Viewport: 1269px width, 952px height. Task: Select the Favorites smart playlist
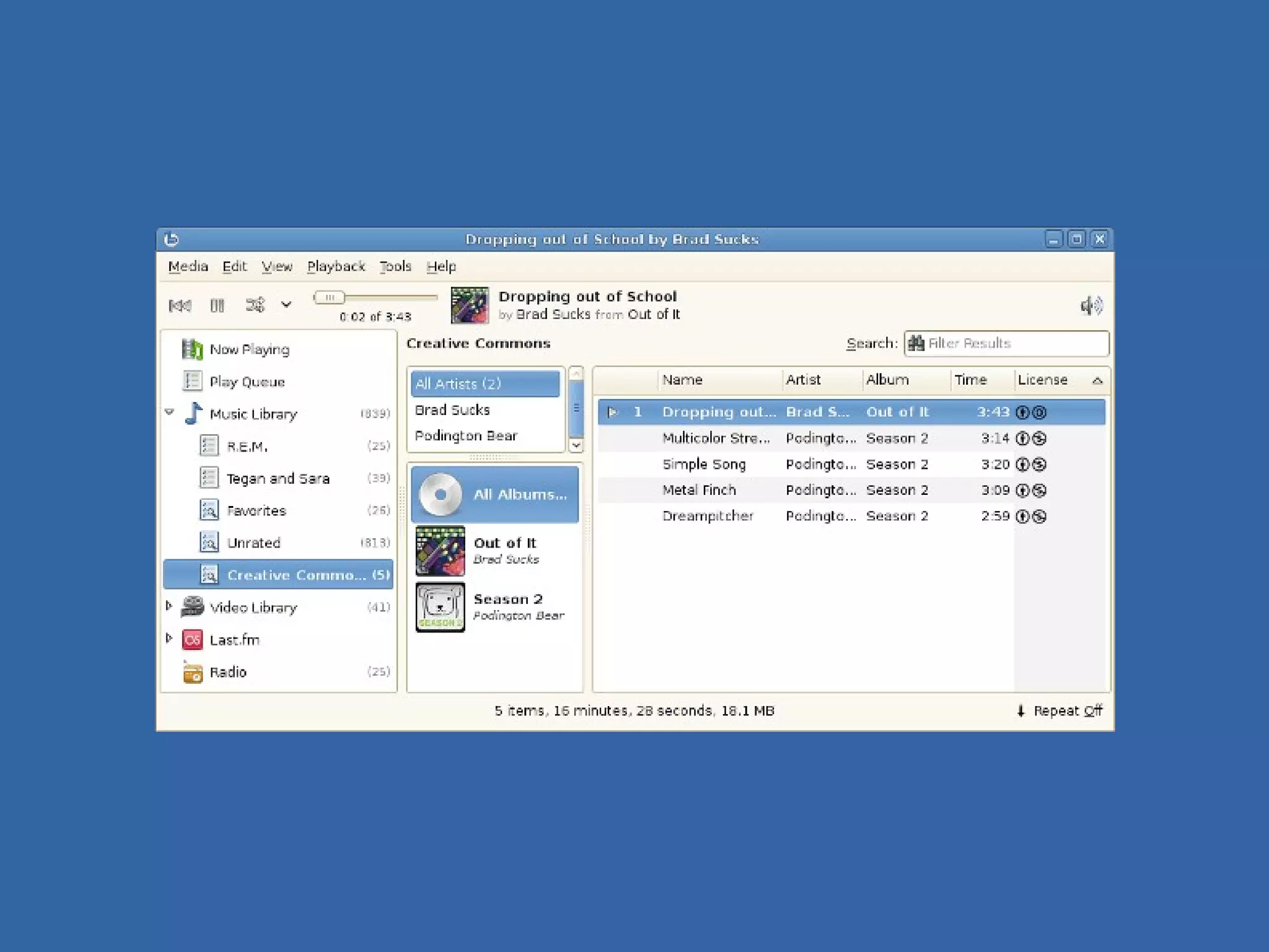256,510
